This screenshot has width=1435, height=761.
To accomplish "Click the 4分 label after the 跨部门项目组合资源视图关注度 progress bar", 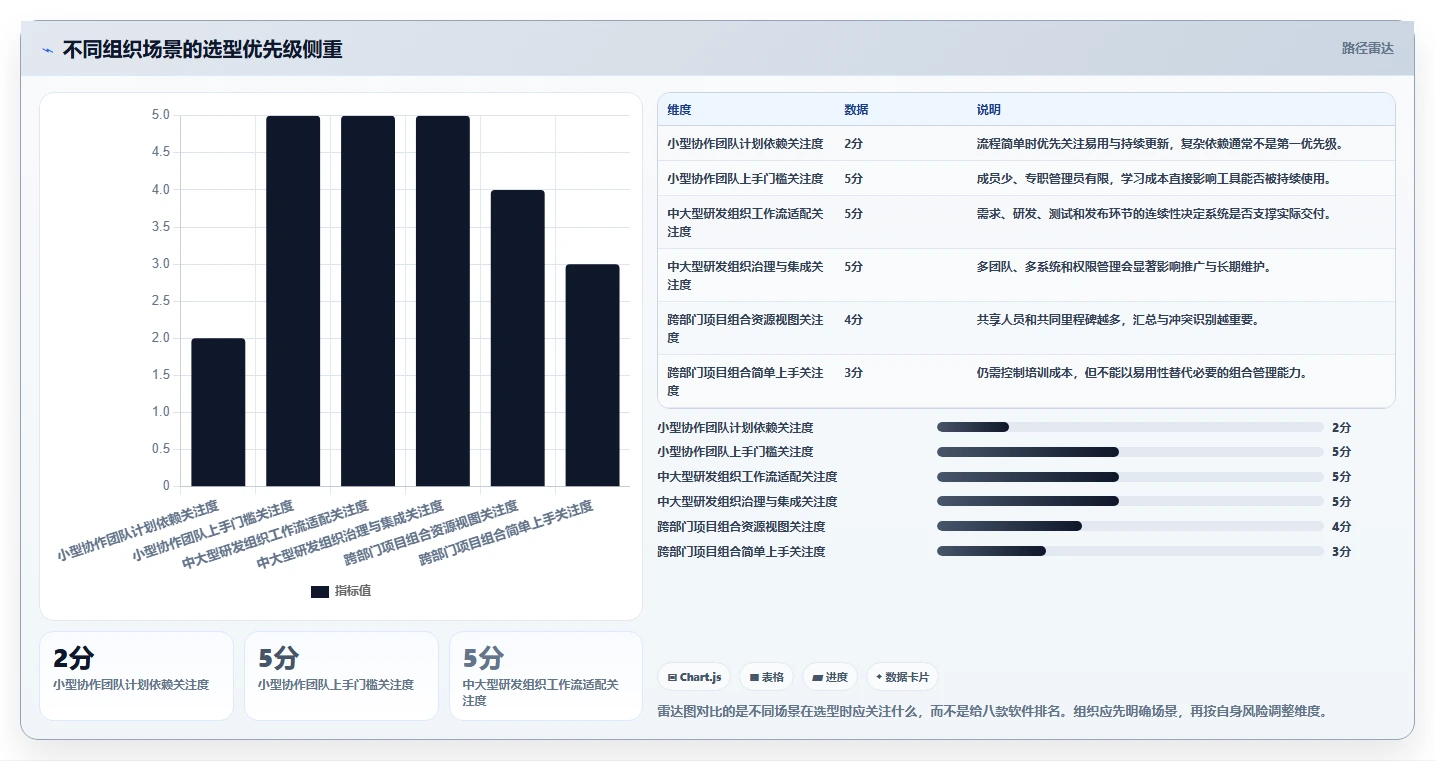I will (x=1341, y=527).
